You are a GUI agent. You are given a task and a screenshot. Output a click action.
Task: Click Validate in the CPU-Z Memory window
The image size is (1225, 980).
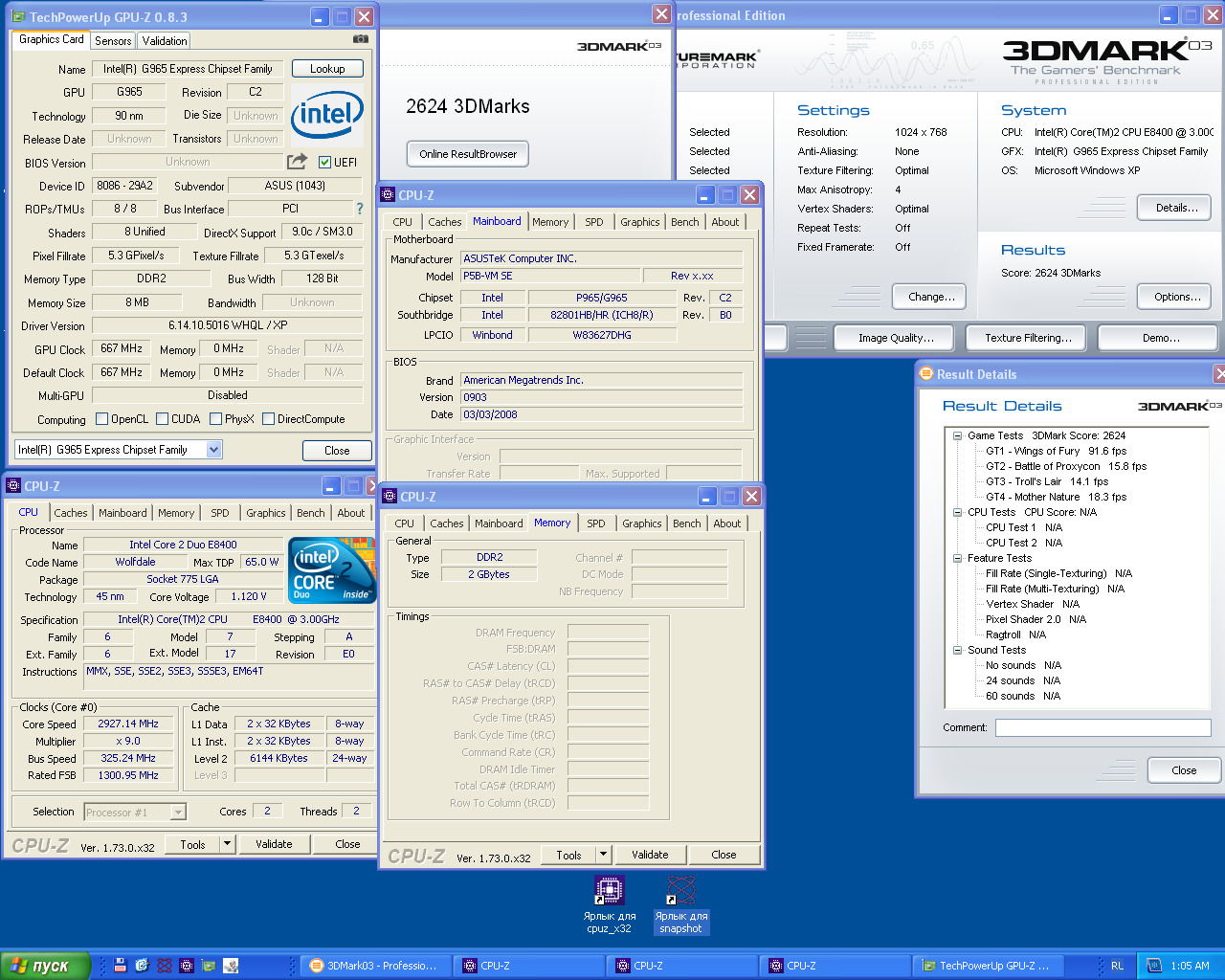click(650, 855)
